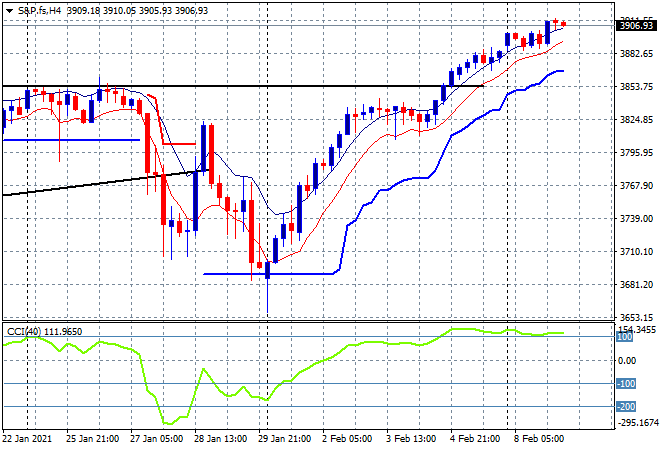Click the 3767.90 price axis label

point(636,186)
